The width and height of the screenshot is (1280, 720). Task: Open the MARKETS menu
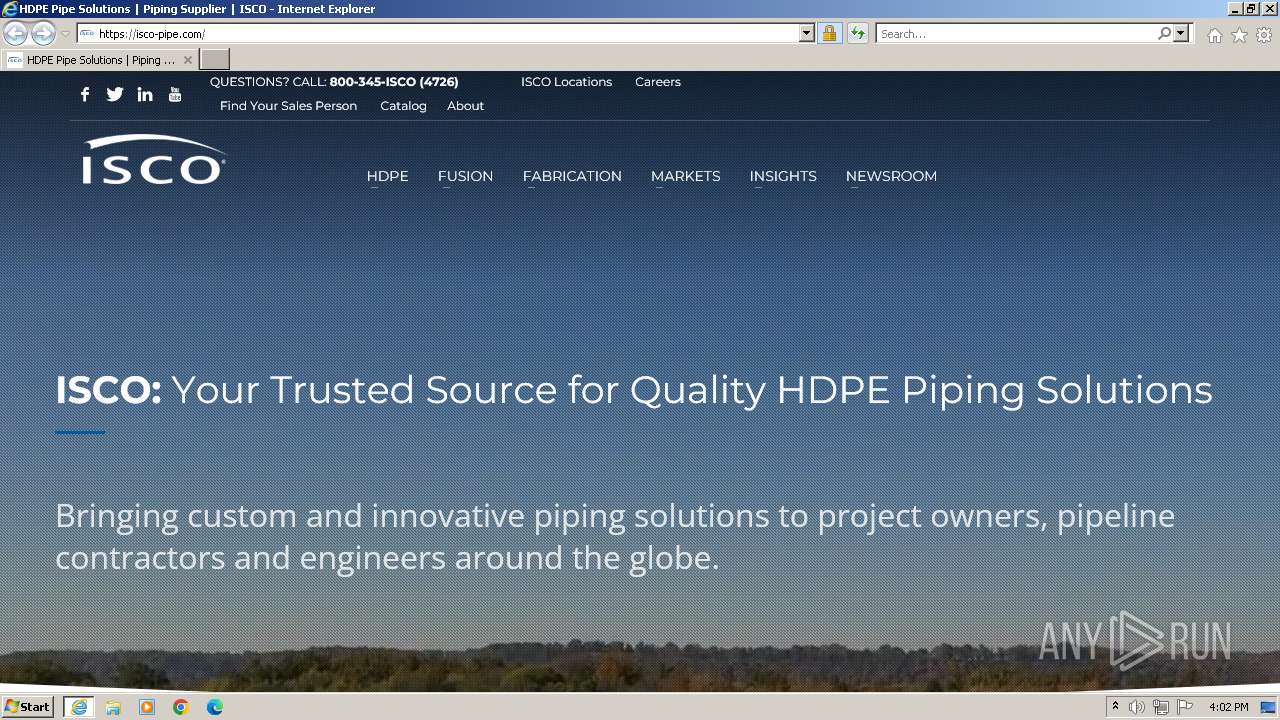point(685,176)
